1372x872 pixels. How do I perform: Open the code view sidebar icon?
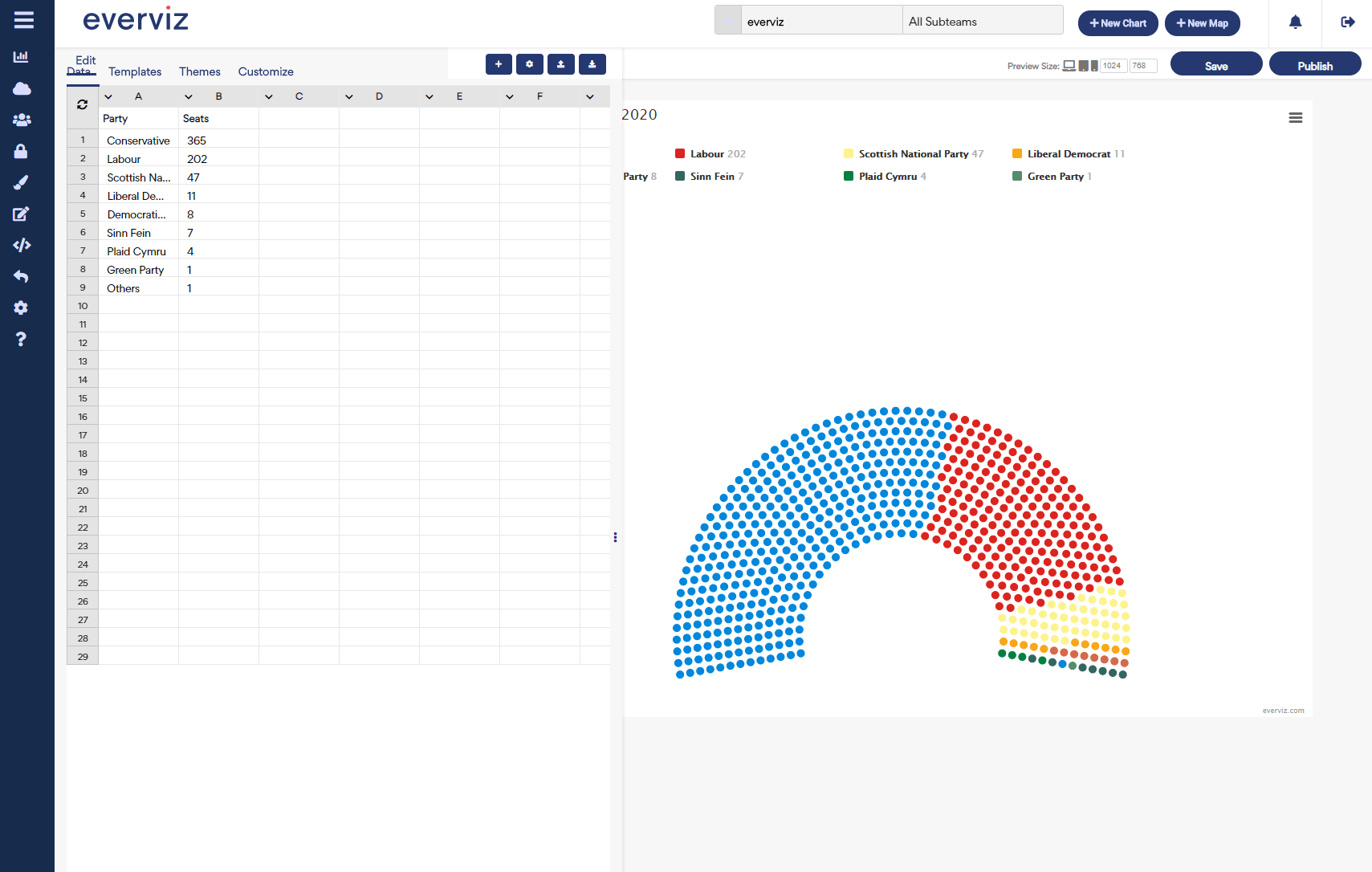pyautogui.click(x=21, y=245)
